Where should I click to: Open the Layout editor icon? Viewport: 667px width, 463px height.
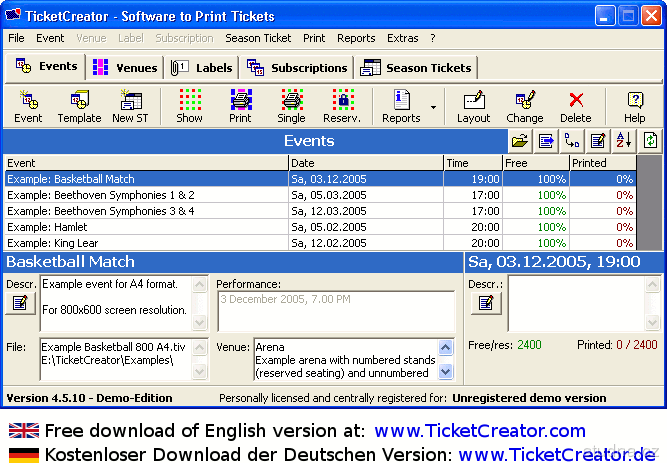pyautogui.click(x=473, y=105)
